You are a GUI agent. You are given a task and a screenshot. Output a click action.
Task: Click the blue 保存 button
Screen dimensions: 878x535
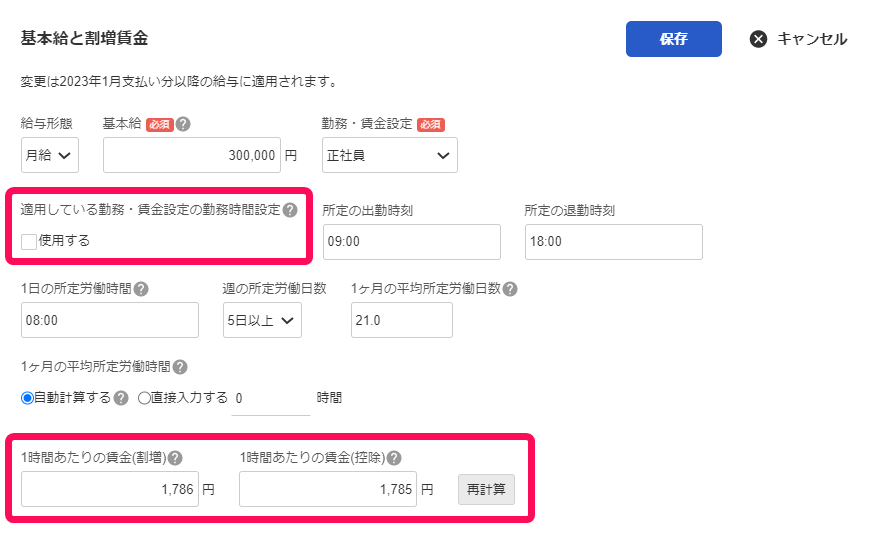tap(674, 39)
